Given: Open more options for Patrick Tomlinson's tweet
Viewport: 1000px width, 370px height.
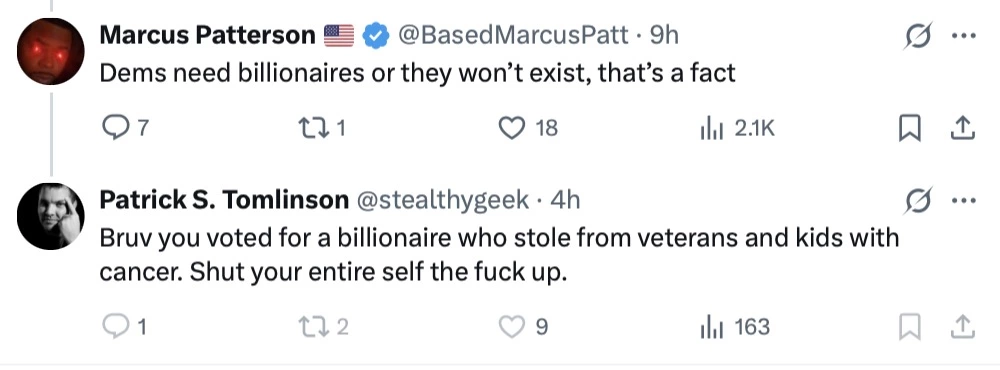Looking at the screenshot, I should [963, 201].
